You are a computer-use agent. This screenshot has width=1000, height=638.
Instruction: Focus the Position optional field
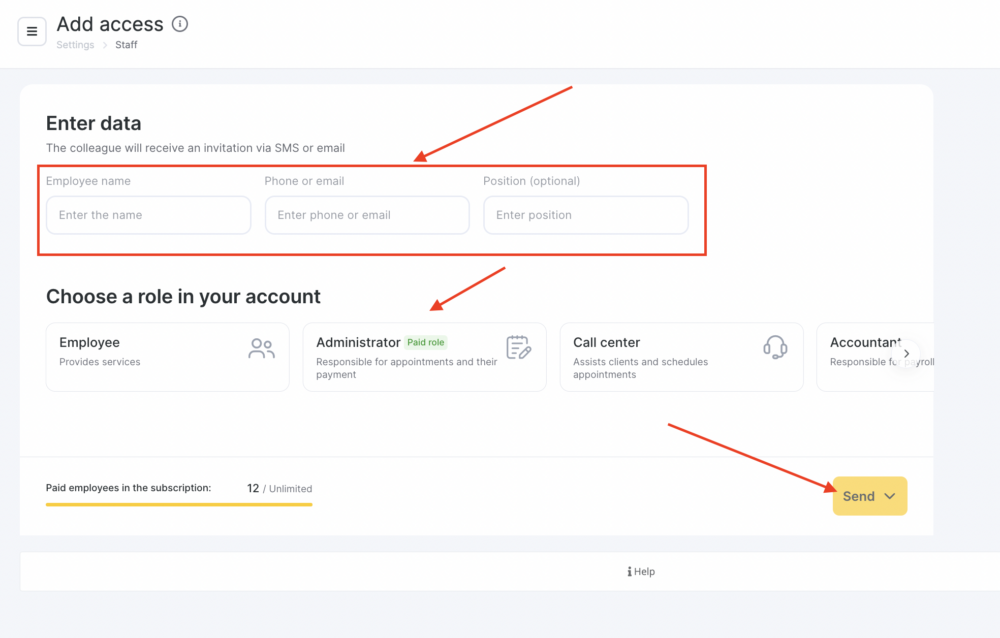point(585,215)
